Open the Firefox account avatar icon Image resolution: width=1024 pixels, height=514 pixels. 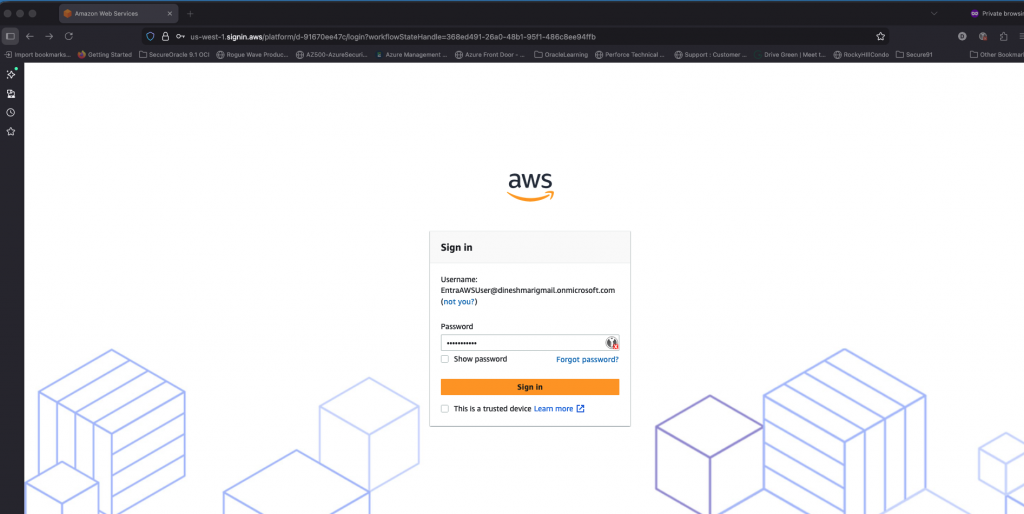(962, 37)
